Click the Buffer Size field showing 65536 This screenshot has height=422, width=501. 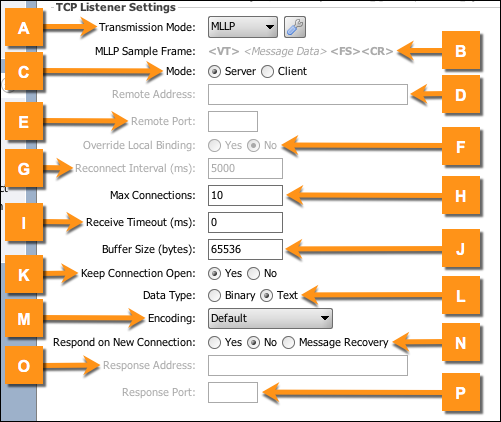pyautogui.click(x=245, y=249)
